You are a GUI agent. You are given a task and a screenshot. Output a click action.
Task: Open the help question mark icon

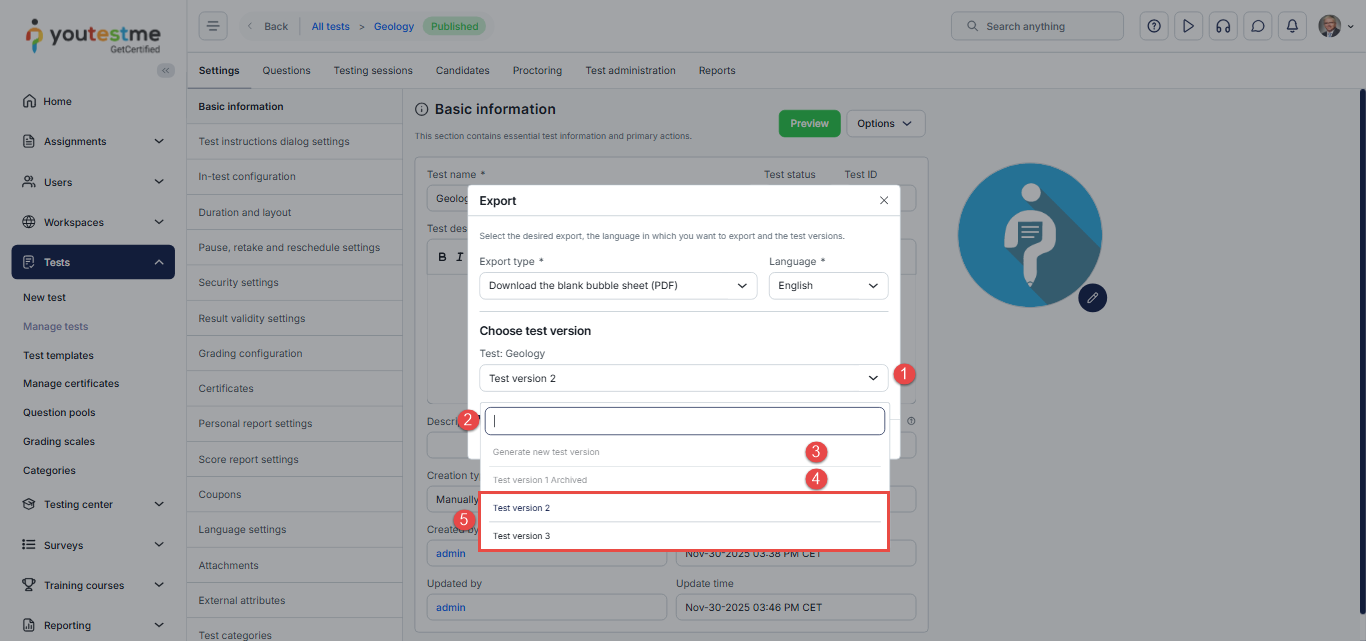[x=1154, y=26]
